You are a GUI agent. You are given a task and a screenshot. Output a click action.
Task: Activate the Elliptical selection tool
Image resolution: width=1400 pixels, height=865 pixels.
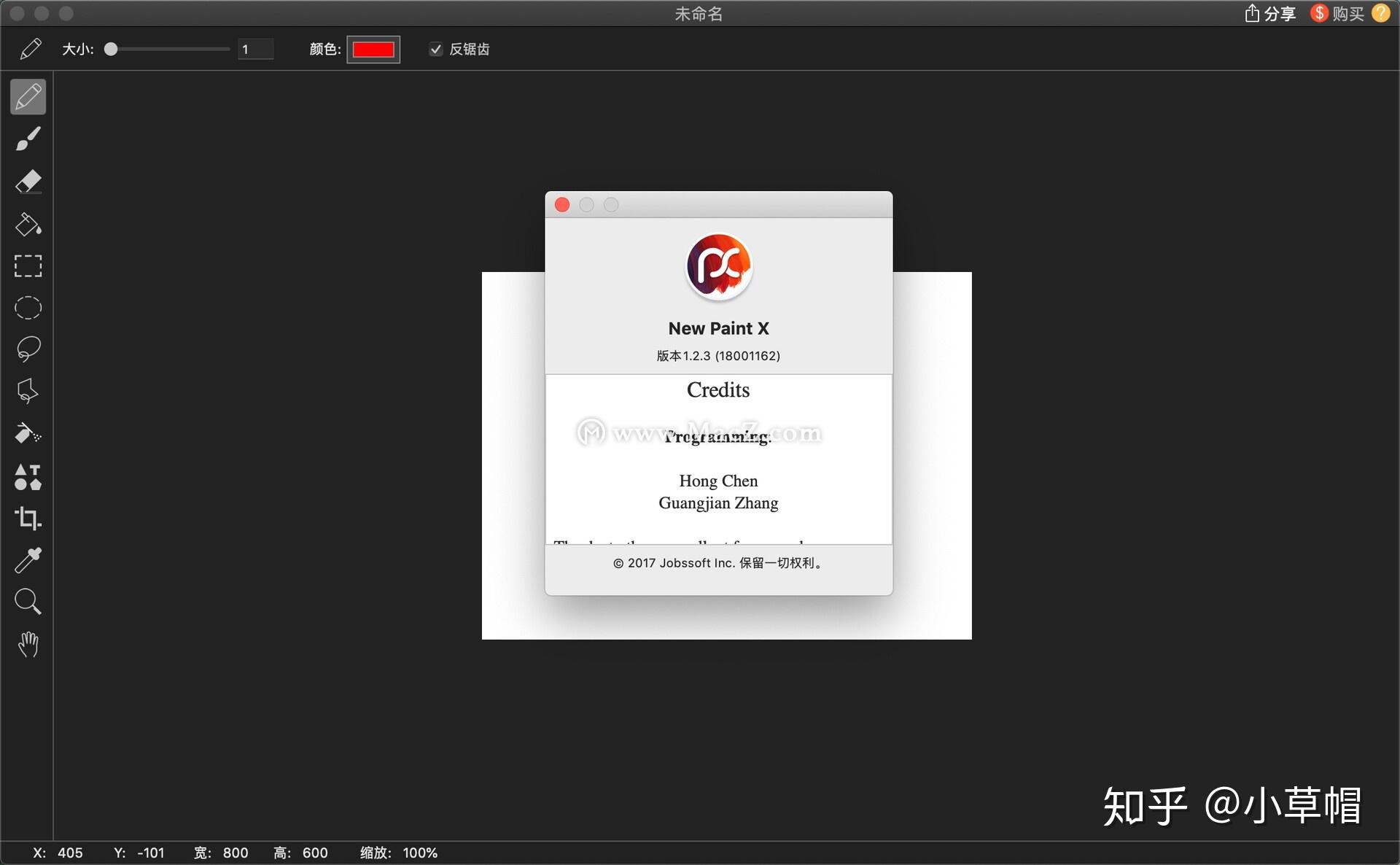coord(28,308)
